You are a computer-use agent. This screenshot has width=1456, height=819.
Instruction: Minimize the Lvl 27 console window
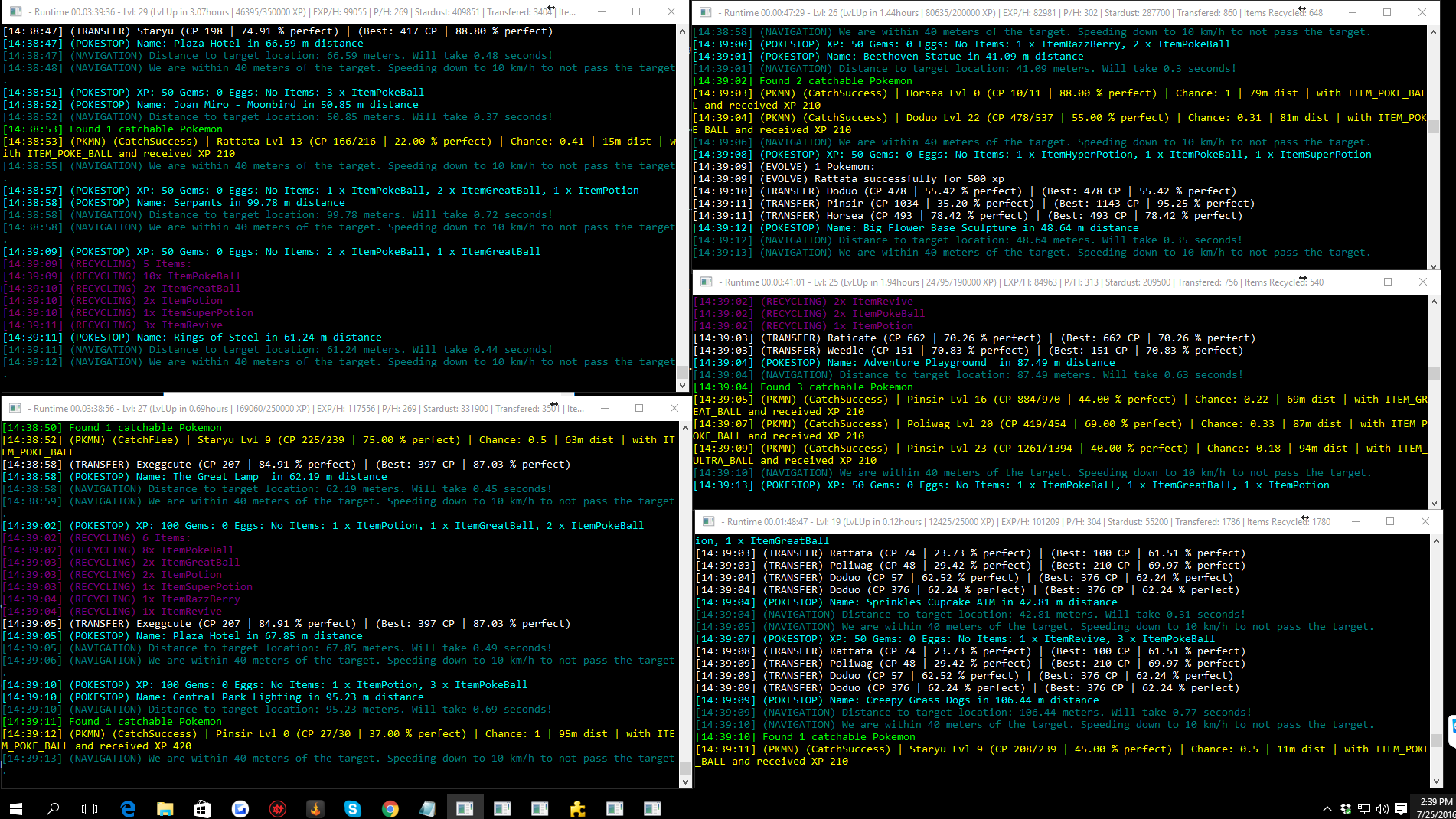click(604, 408)
